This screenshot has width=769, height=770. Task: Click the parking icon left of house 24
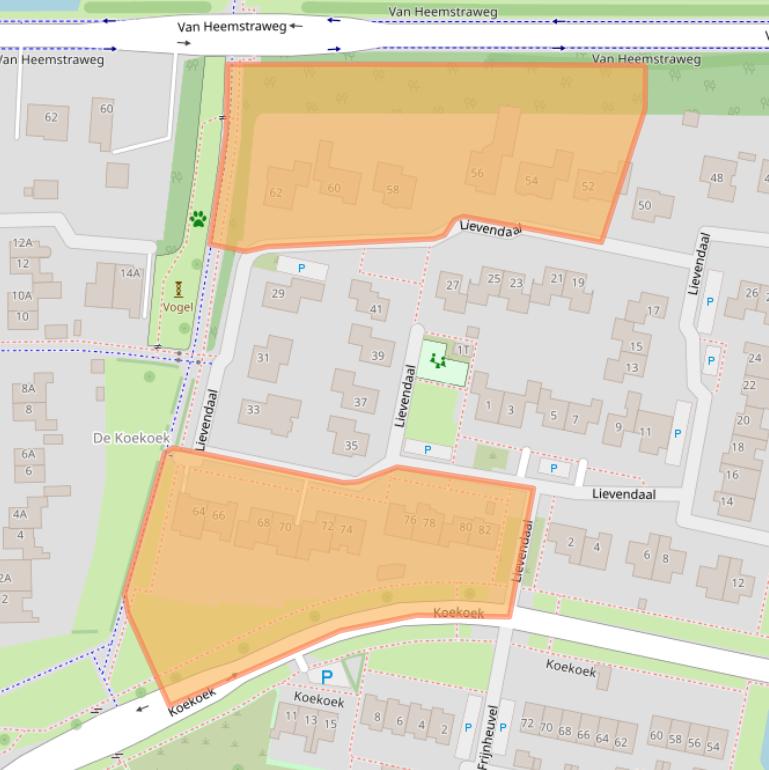[x=711, y=360]
